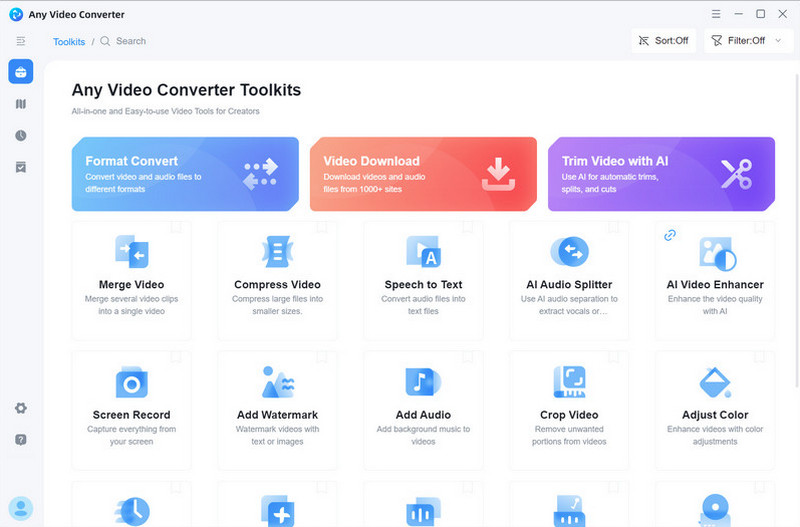Select the AI Audio Splitter title
Image resolution: width=800 pixels, height=527 pixels.
click(x=569, y=285)
